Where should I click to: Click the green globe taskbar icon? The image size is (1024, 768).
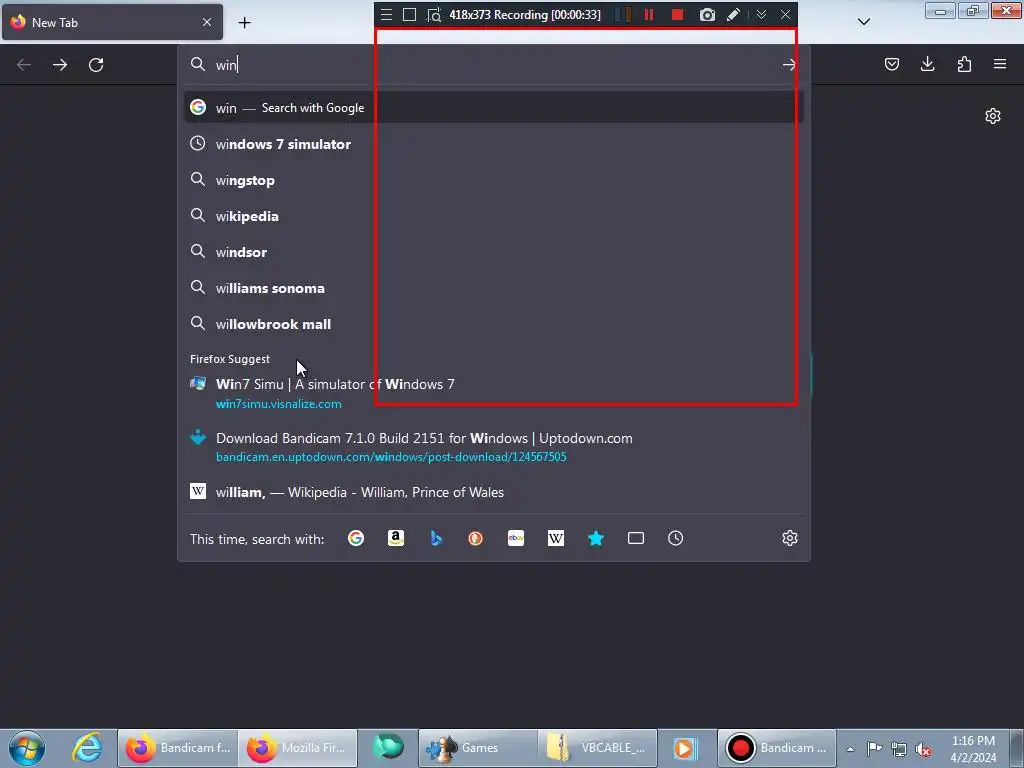tap(389, 747)
